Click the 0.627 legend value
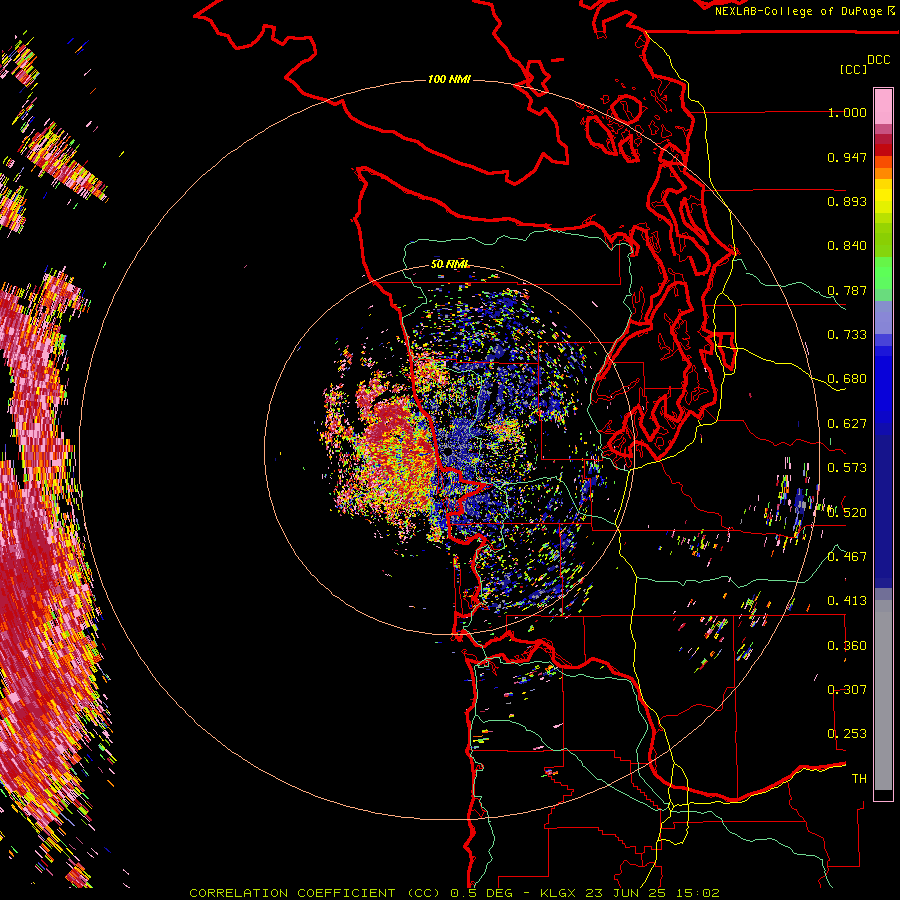Screen dimensions: 900x900 [x=847, y=424]
